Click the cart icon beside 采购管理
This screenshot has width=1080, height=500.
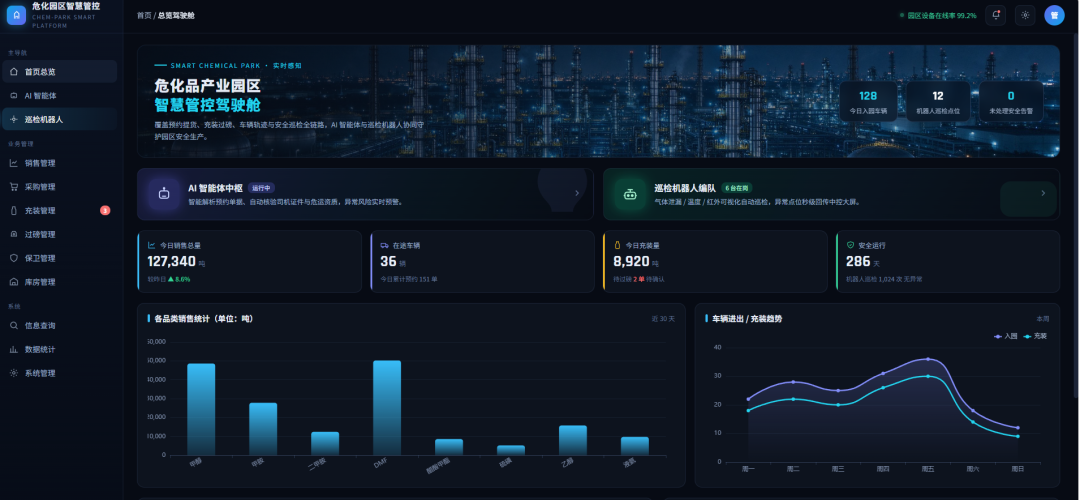tap(14, 187)
